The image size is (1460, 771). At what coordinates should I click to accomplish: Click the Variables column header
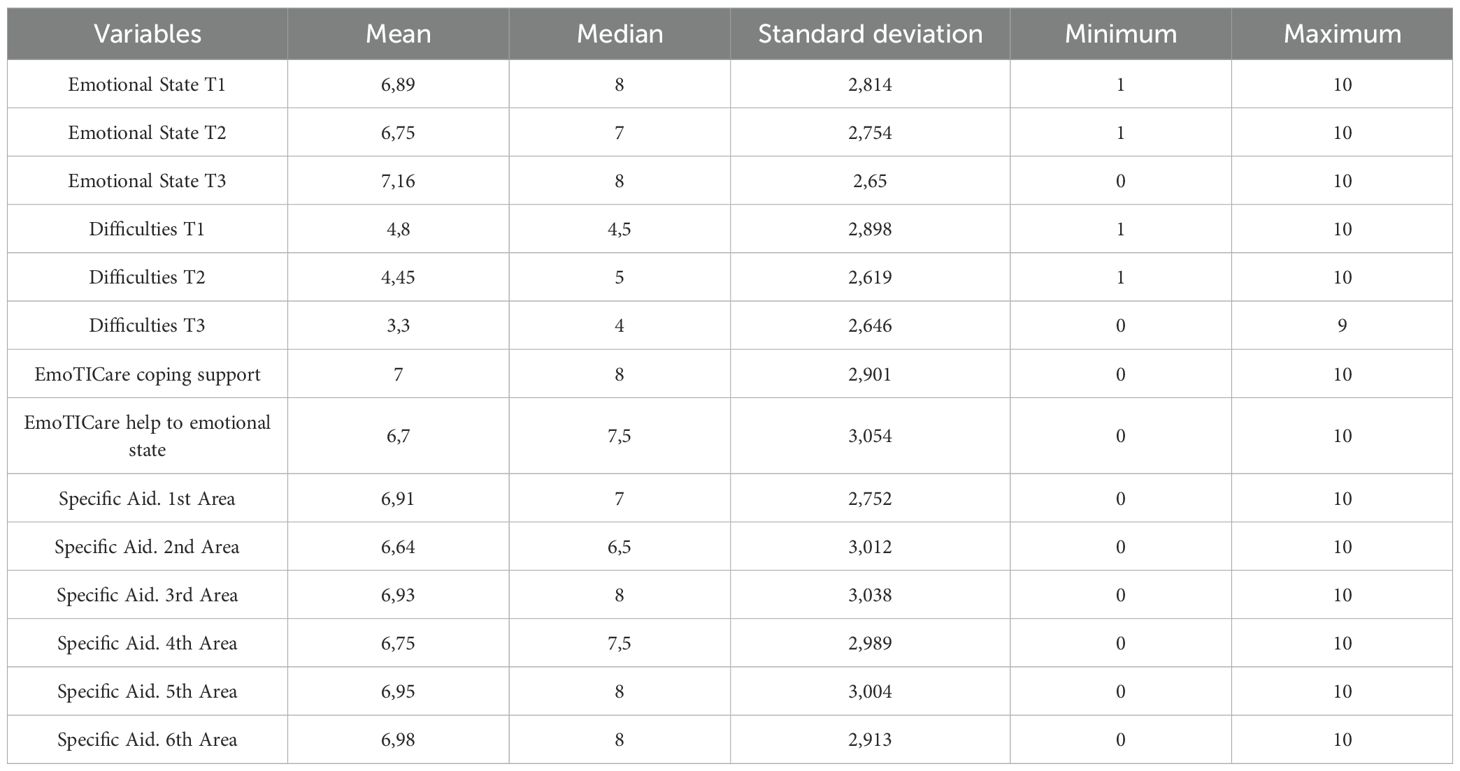pyautogui.click(x=147, y=34)
